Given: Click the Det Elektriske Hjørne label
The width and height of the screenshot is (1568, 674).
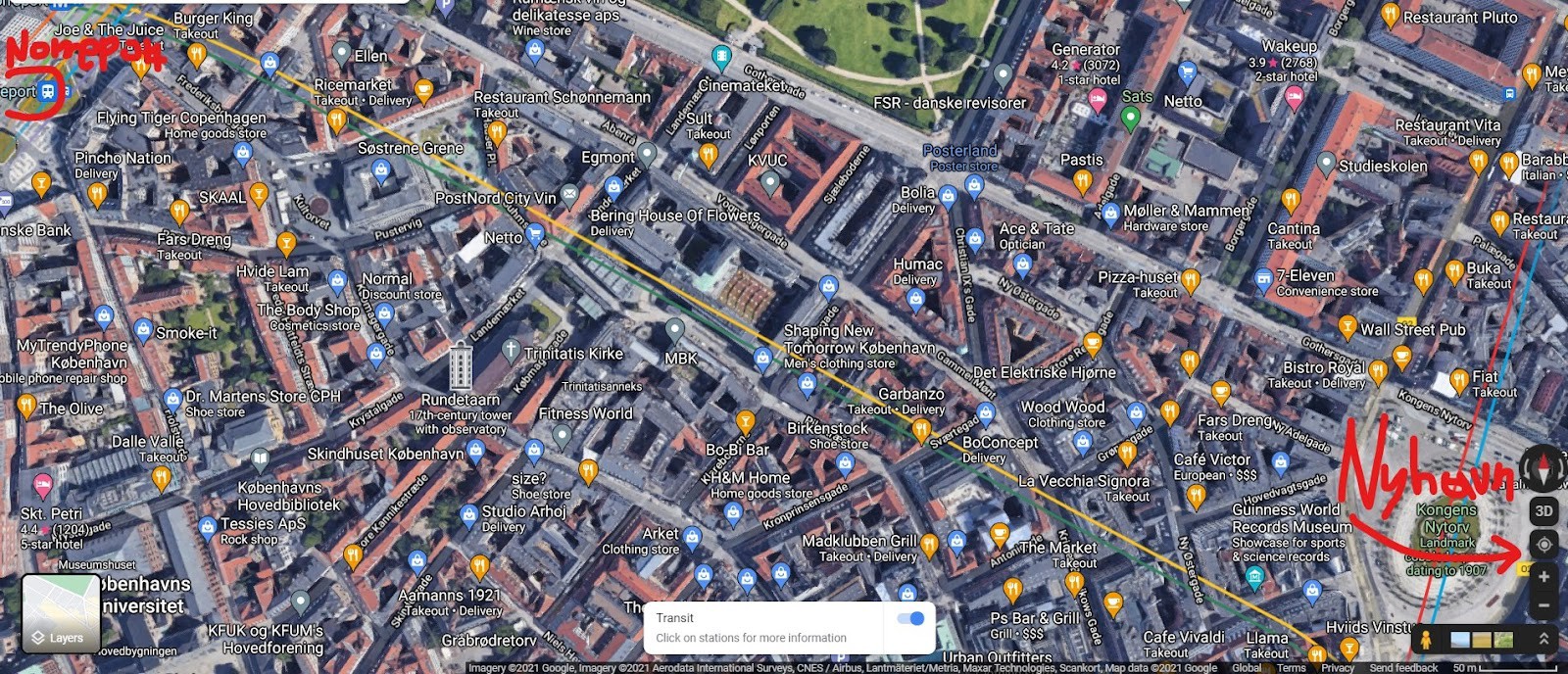Looking at the screenshot, I should (1045, 372).
